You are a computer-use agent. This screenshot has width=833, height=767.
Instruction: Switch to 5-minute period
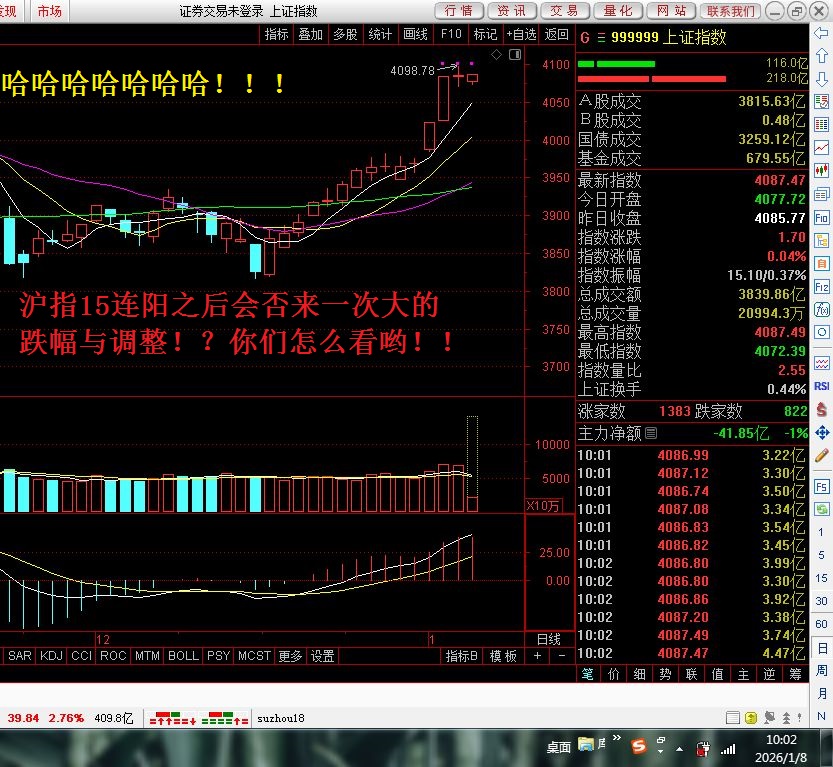pyautogui.click(x=821, y=555)
